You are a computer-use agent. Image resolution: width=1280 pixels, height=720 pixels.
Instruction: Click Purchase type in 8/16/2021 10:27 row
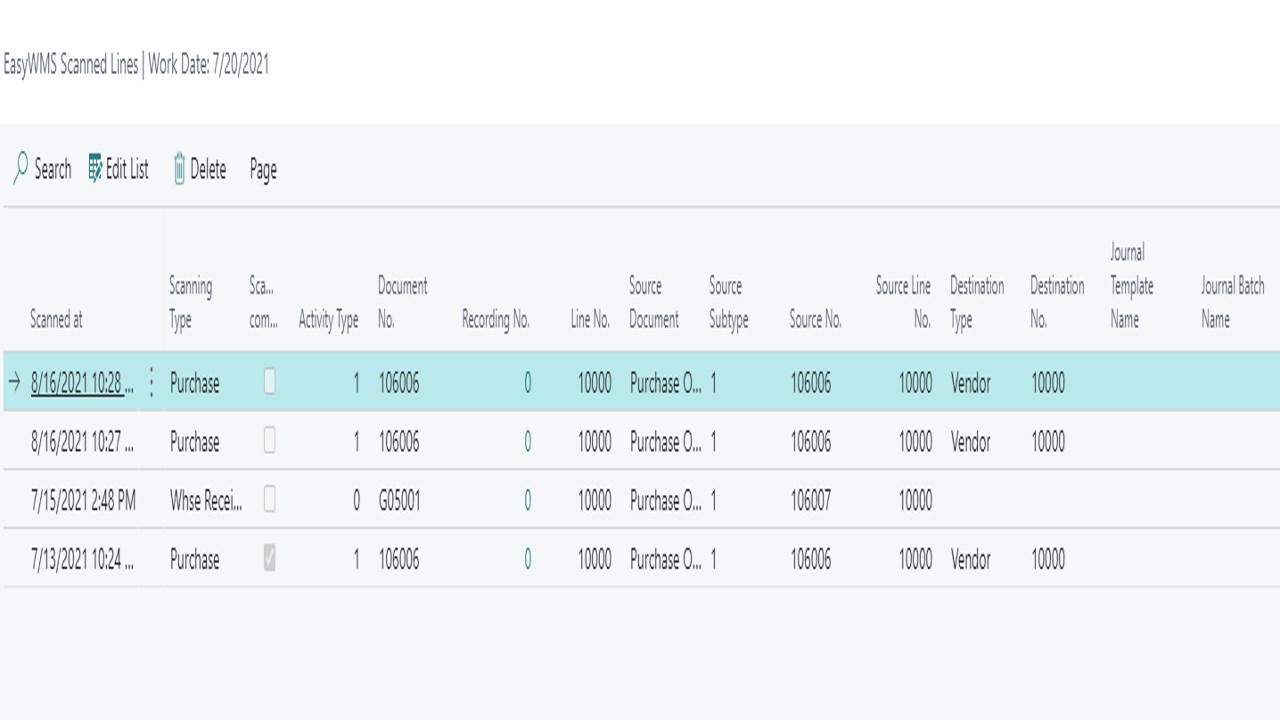pyautogui.click(x=194, y=442)
